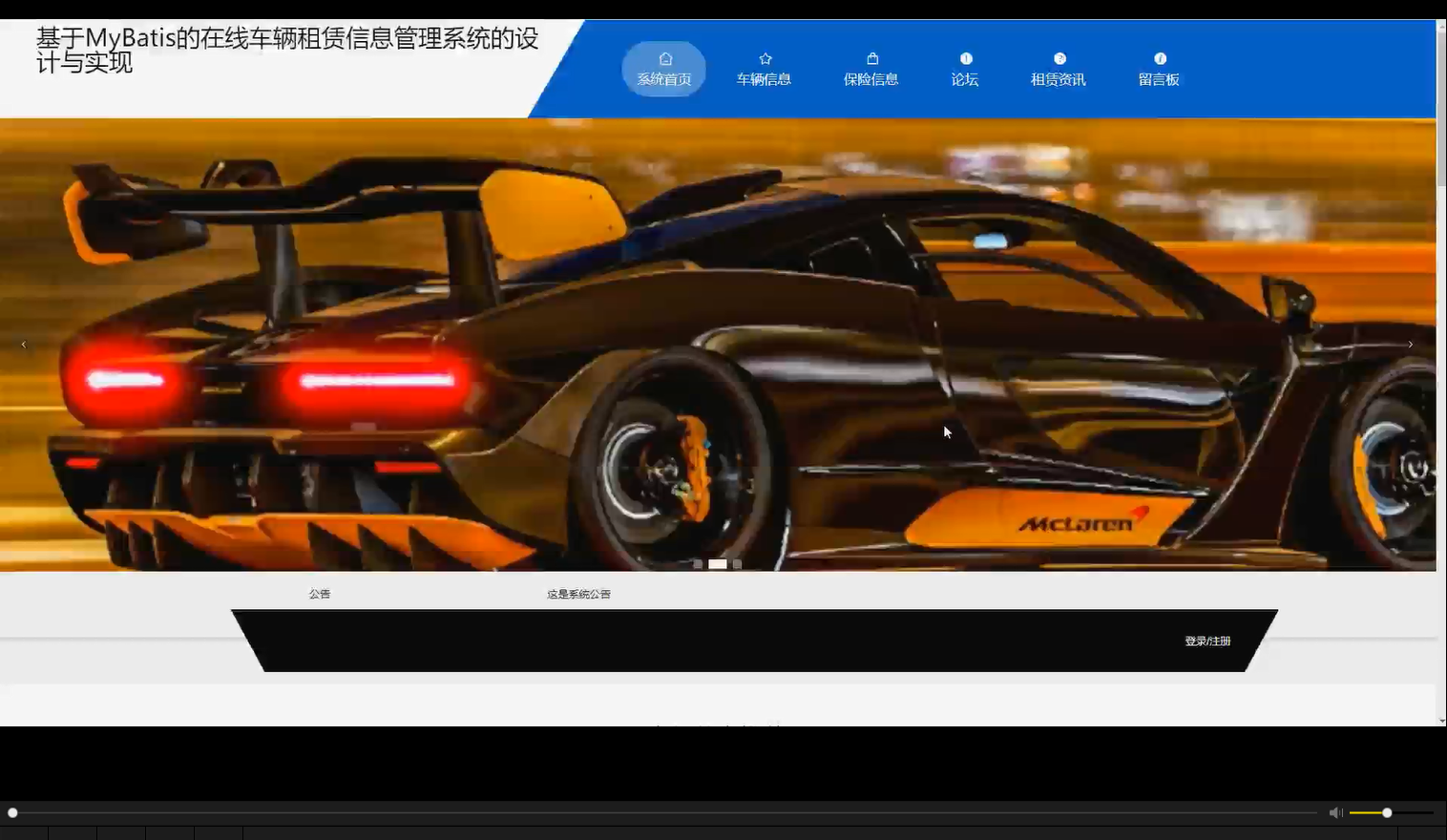The height and width of the screenshot is (840, 1447).
Task: Open the 系统首页 navigation item
Action: pyautogui.click(x=663, y=69)
